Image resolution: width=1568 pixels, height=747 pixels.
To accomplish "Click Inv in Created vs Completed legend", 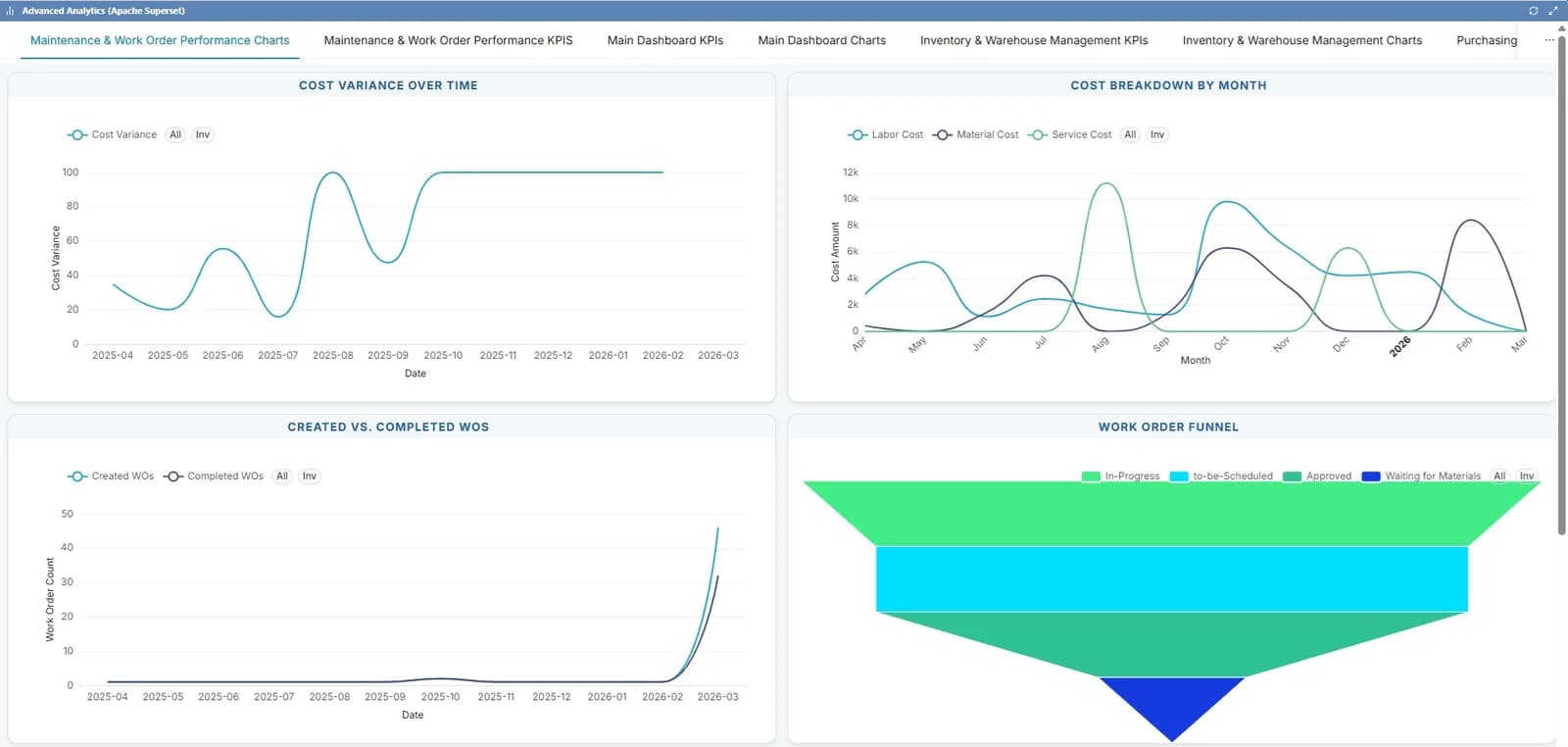I will click(x=310, y=476).
